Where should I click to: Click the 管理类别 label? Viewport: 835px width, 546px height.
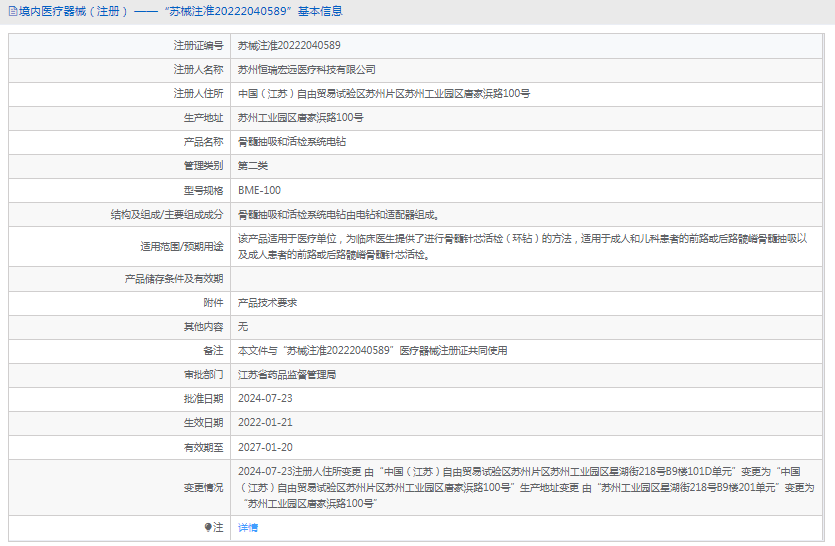click(x=203, y=166)
